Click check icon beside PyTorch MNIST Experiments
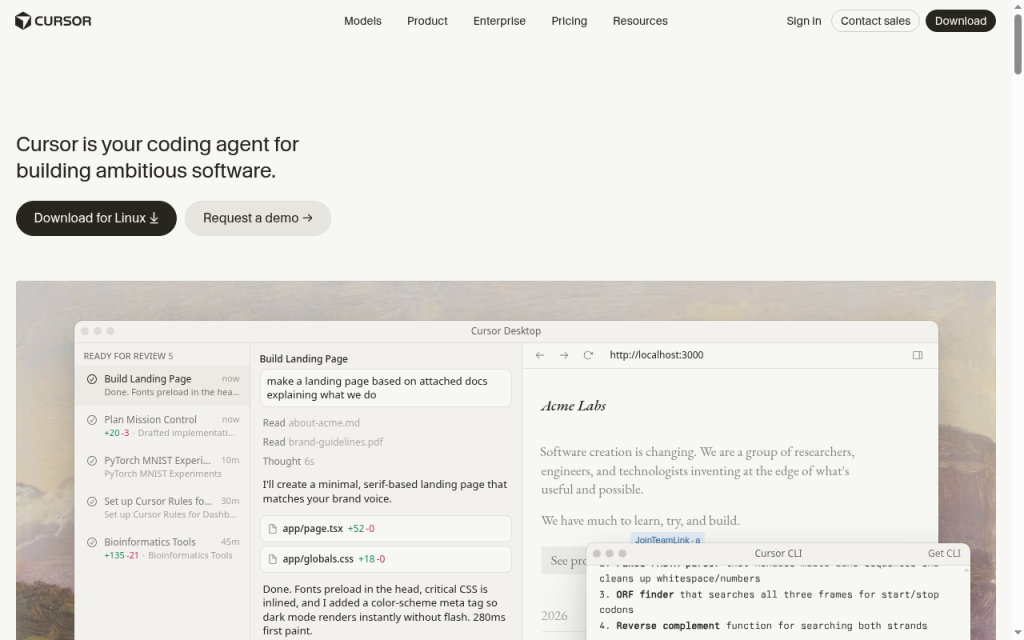The image size is (1024, 640). (92, 460)
